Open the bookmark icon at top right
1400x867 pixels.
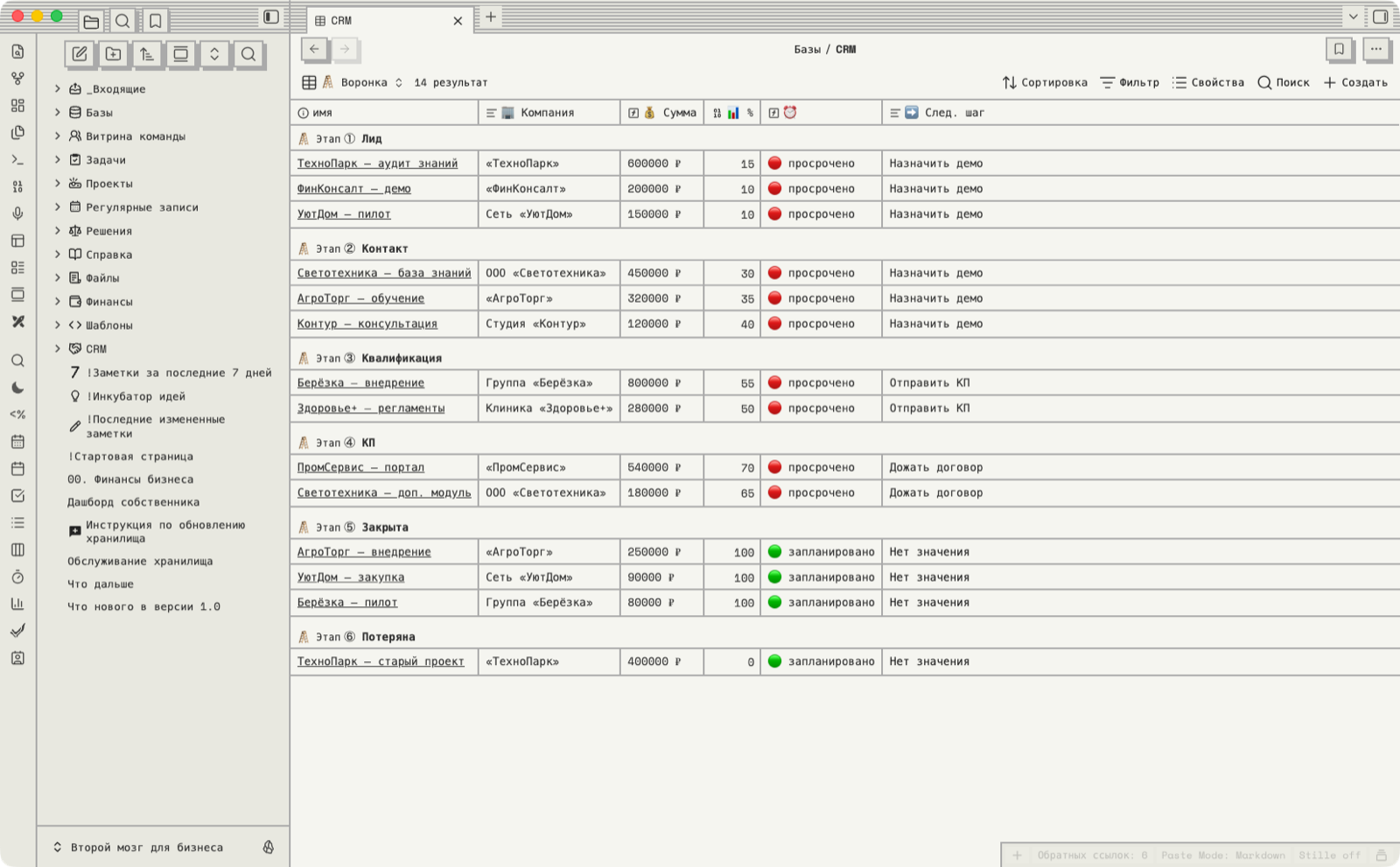point(1339,49)
